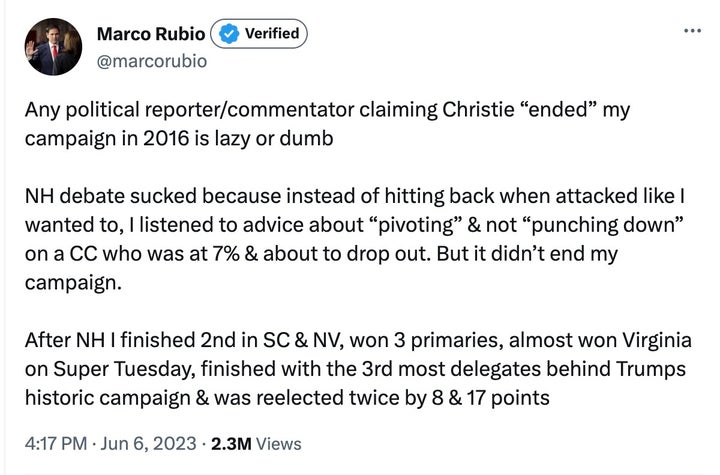Click the words "Any political reporter/commentator"
Viewport: 720px width, 475px height.
pos(189,110)
